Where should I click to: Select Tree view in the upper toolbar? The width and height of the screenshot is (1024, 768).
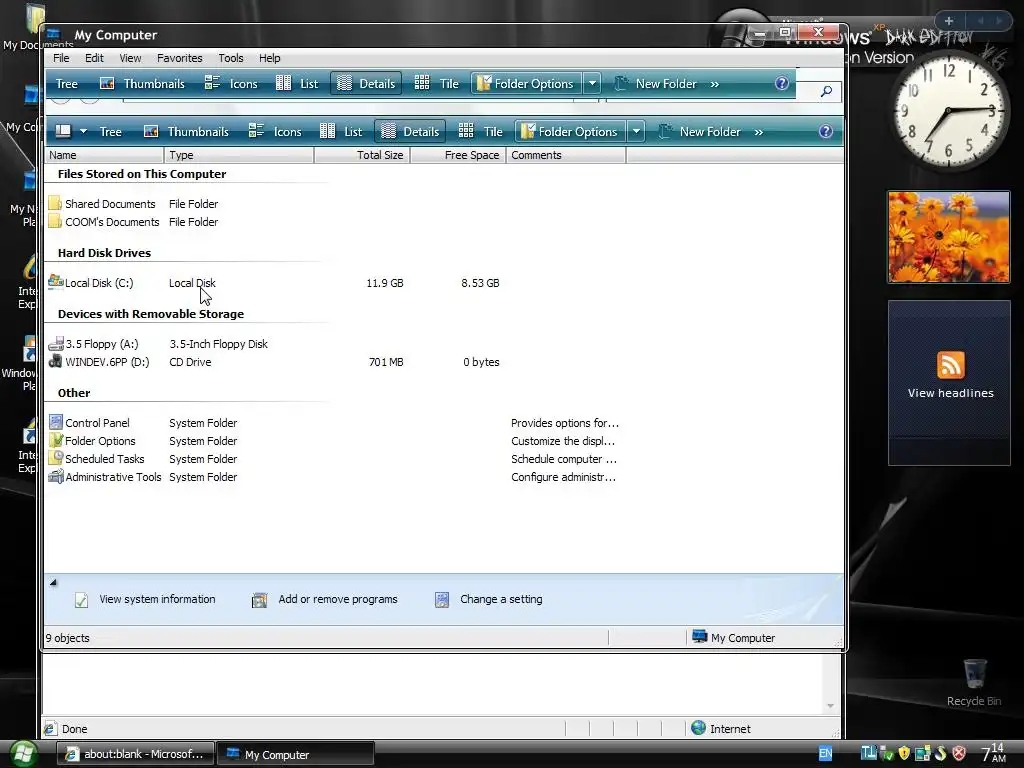click(67, 84)
